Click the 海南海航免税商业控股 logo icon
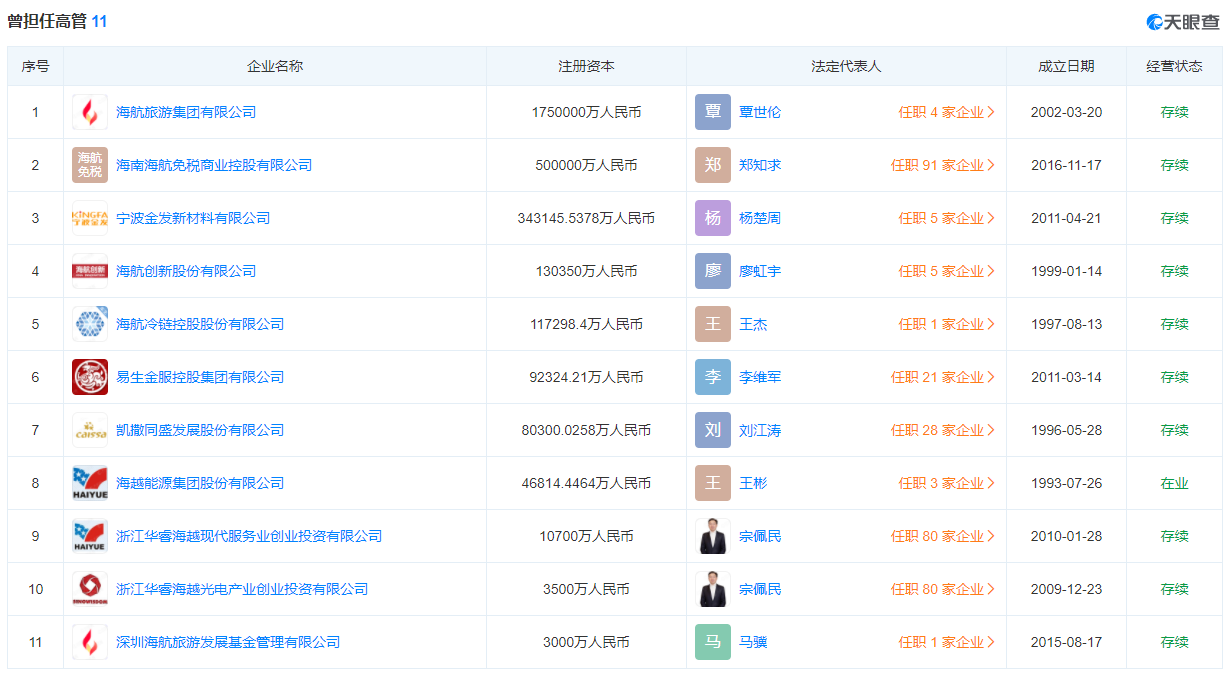 90,165
